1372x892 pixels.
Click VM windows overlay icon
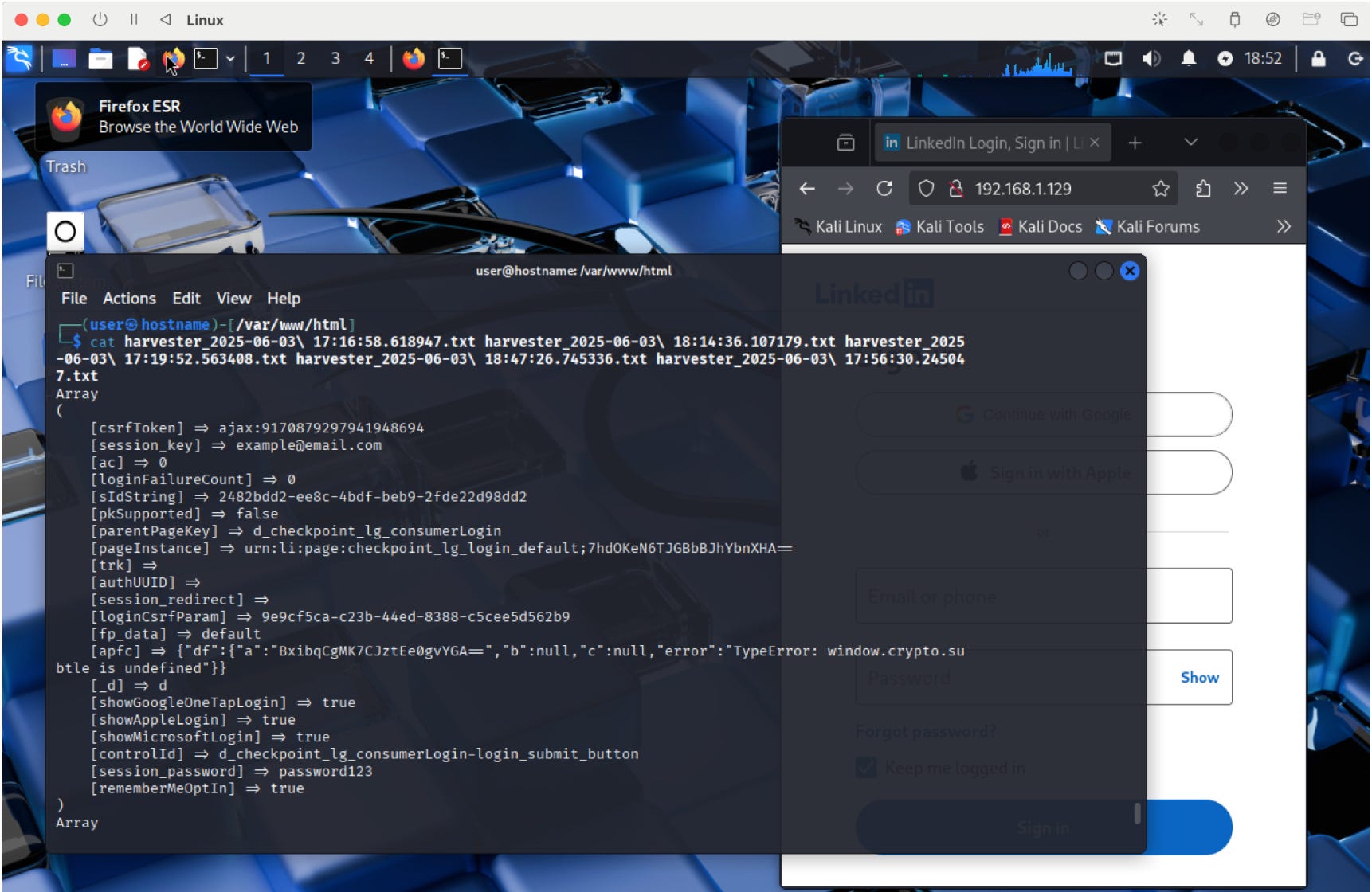click(1349, 19)
